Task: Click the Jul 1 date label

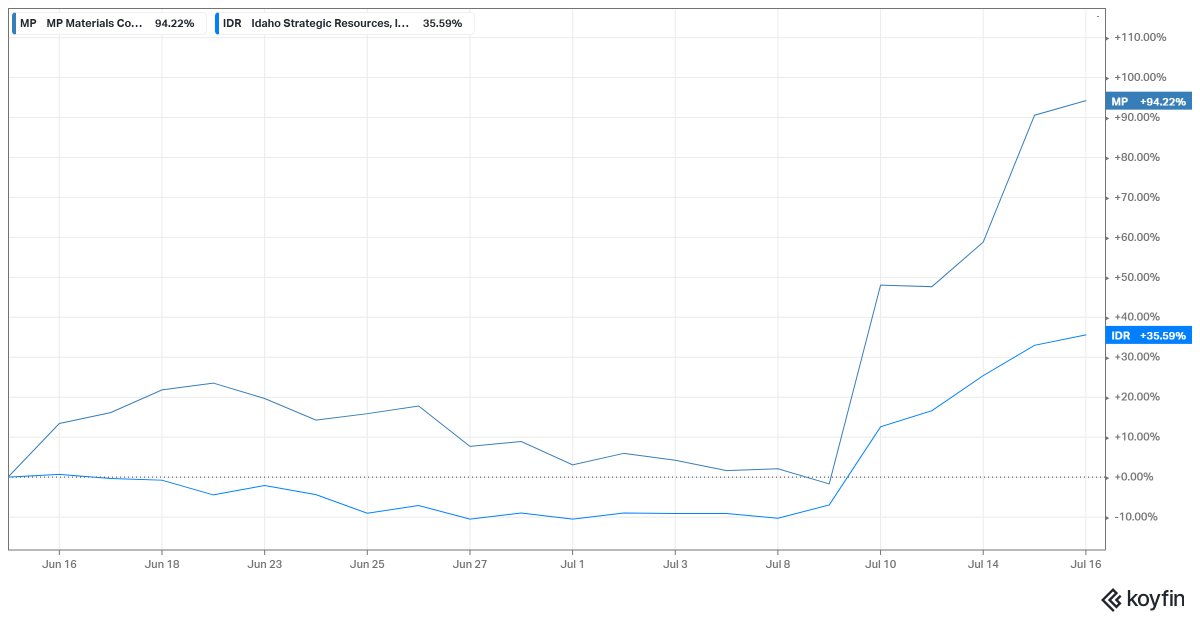Action: [572, 565]
